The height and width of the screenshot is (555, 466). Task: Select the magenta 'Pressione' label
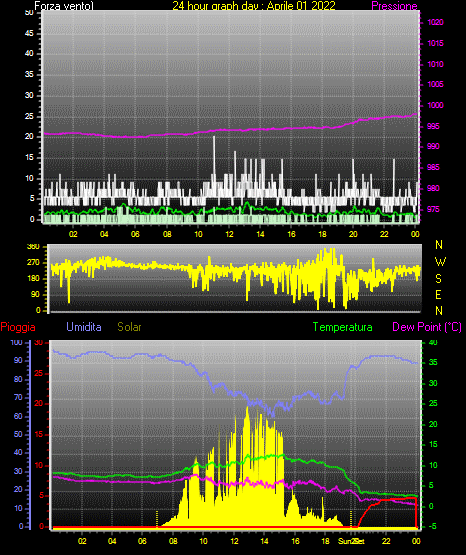point(394,6)
